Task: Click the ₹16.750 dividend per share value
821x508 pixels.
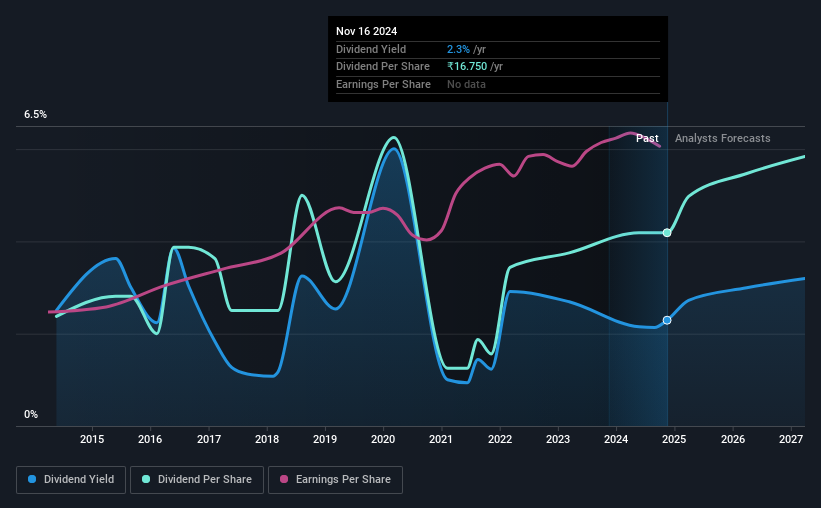Action: tap(467, 67)
